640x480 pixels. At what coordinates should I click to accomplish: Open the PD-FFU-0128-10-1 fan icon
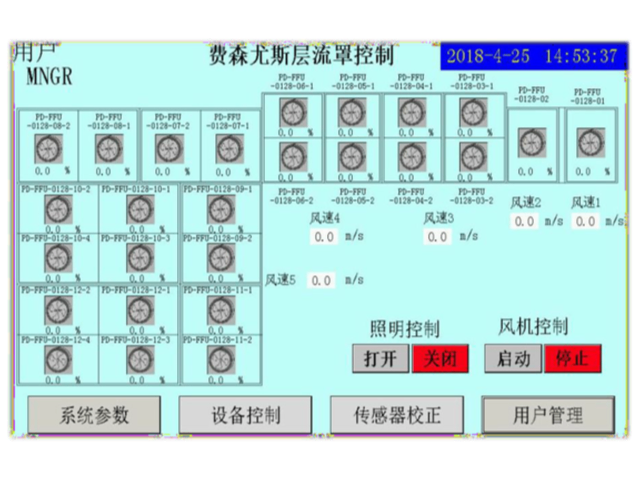pos(140,209)
